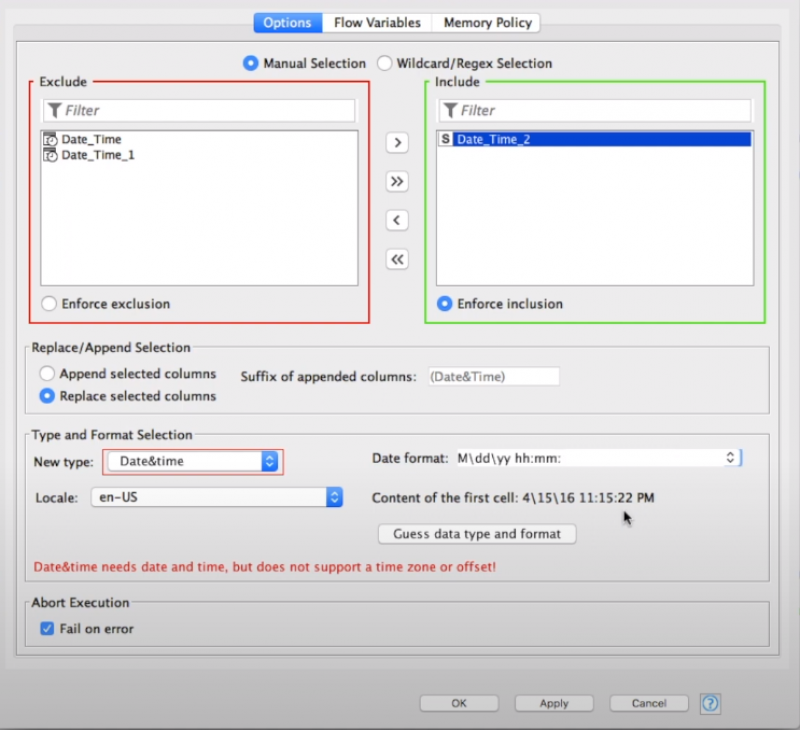The width and height of the screenshot is (800, 730).
Task: Click single left arrow to exclude column
Action: (397, 220)
